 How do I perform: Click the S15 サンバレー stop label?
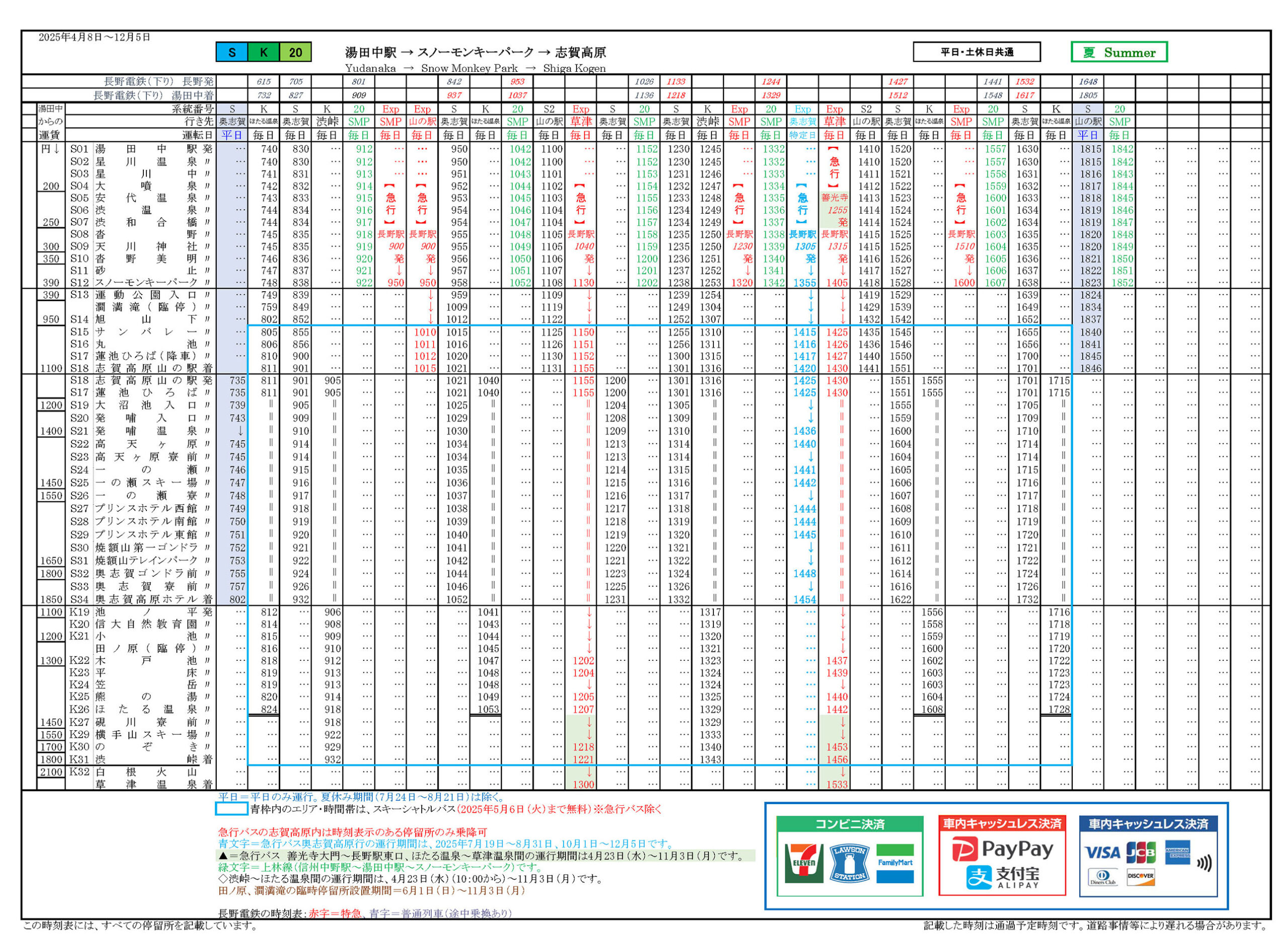click(141, 331)
